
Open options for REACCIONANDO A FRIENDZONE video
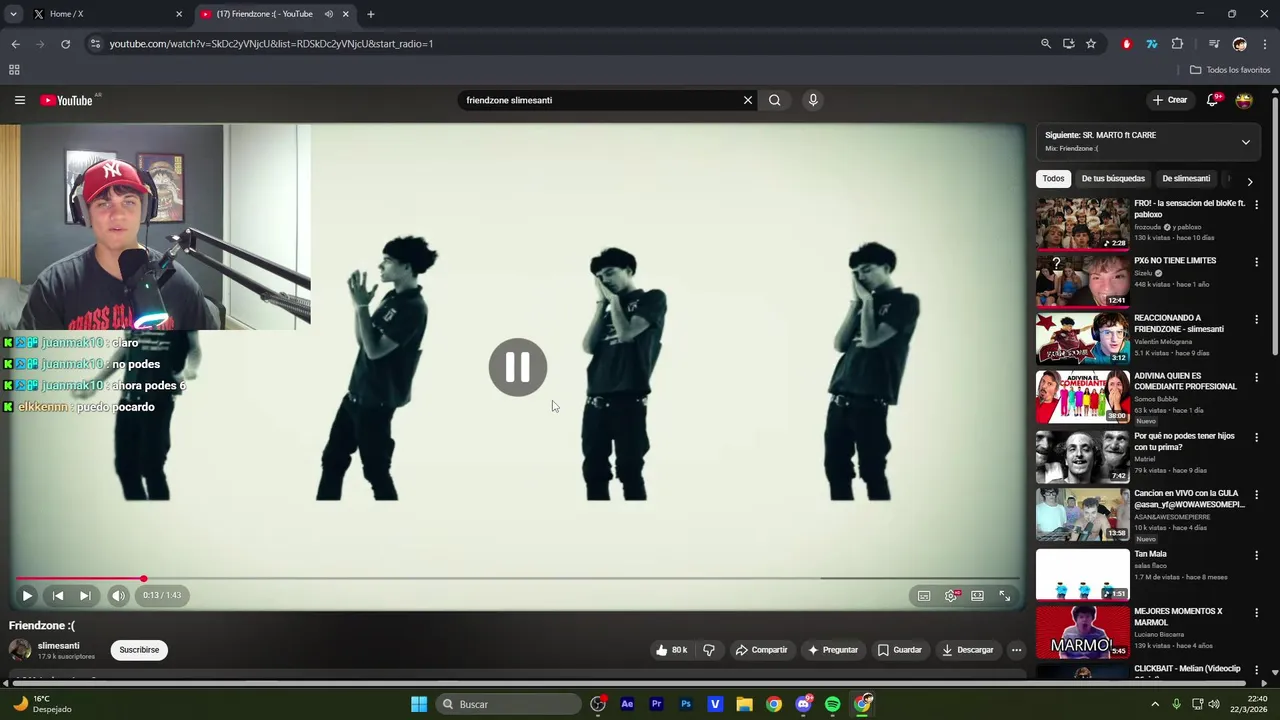click(1256, 319)
